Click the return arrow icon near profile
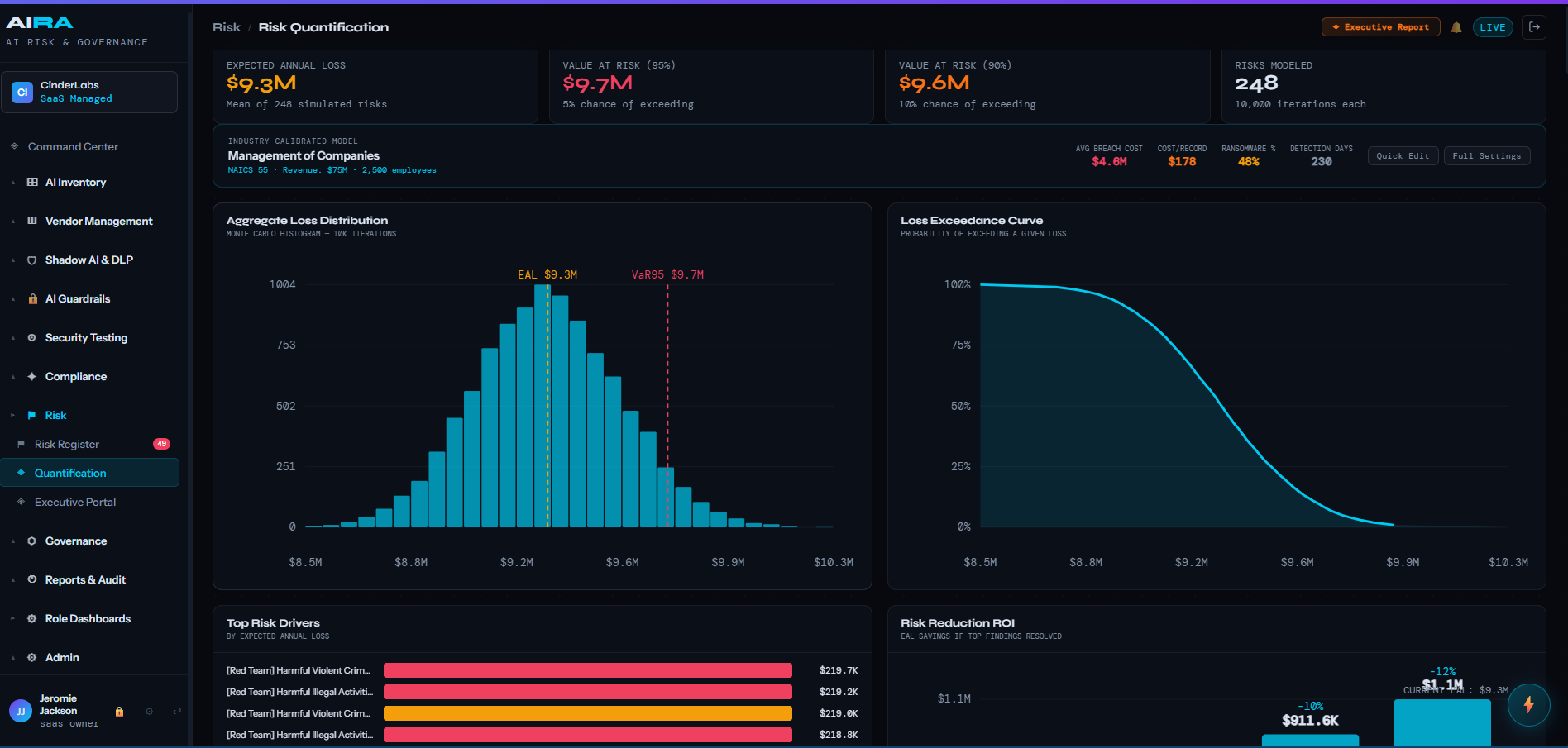 click(x=176, y=711)
